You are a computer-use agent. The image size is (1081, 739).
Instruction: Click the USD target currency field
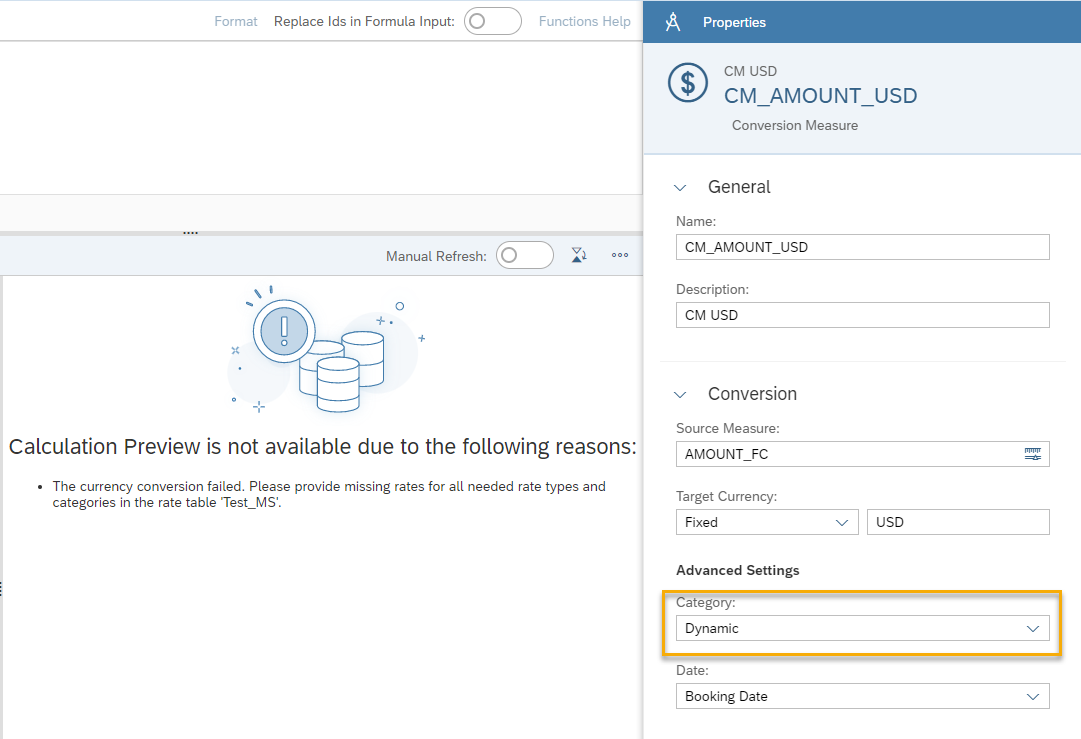tap(958, 522)
